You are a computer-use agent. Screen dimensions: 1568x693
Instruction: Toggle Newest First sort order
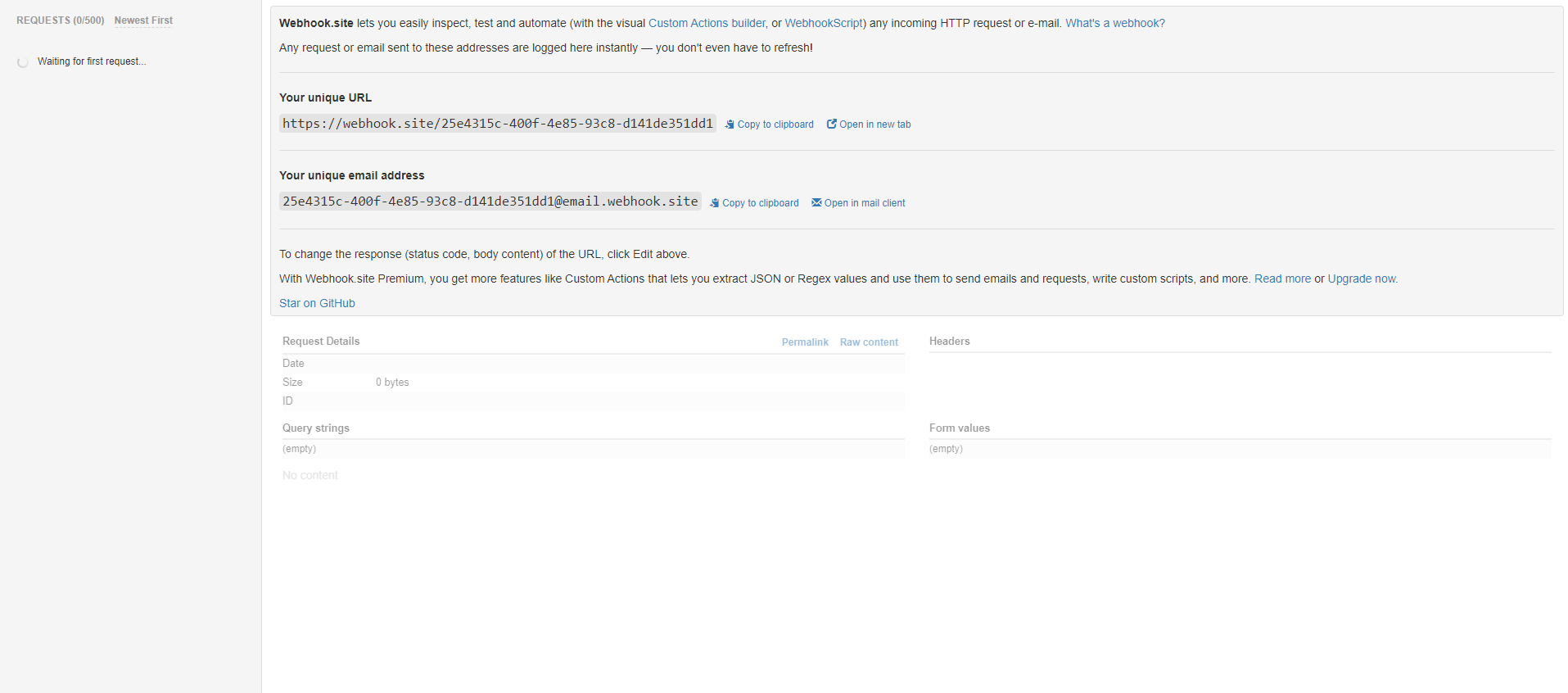tap(143, 20)
